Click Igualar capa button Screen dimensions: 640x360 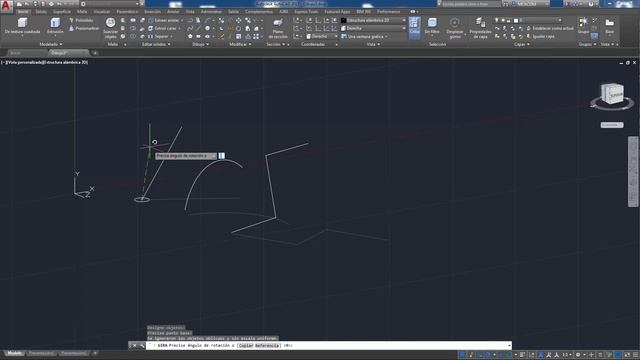(x=540, y=36)
